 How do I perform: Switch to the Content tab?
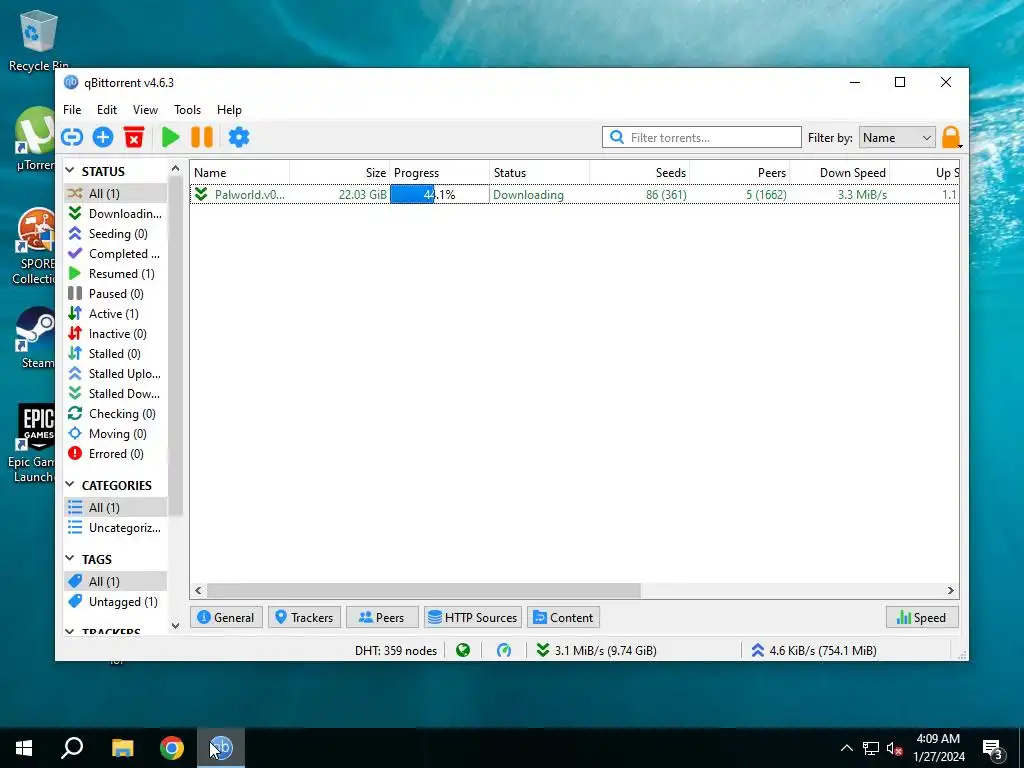tap(564, 617)
